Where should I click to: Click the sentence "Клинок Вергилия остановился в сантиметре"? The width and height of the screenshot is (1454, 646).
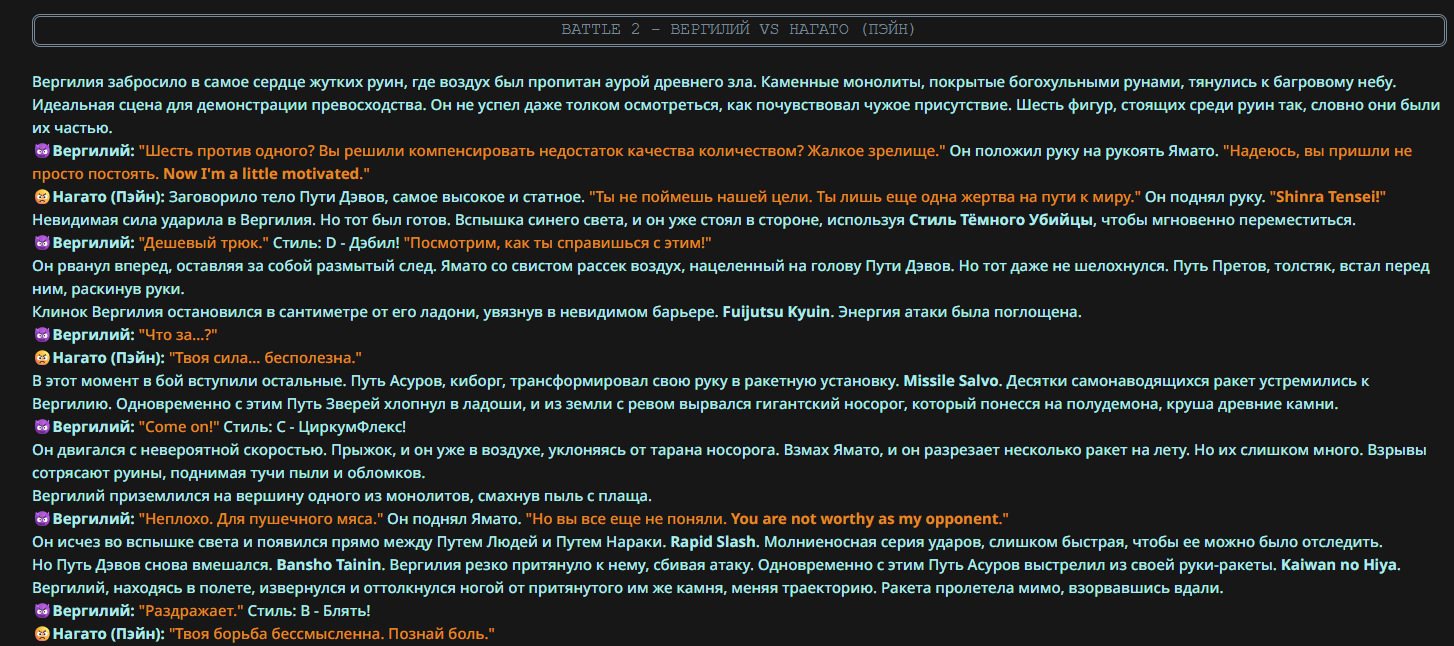[375, 312]
